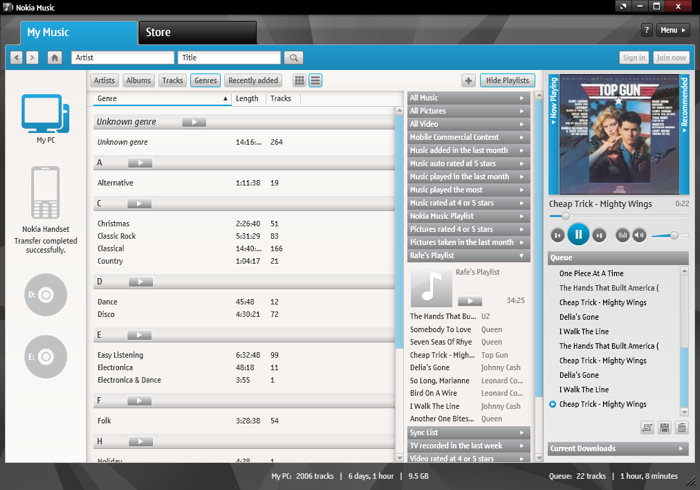Expand the Current Downloads panel

[x=618, y=448]
